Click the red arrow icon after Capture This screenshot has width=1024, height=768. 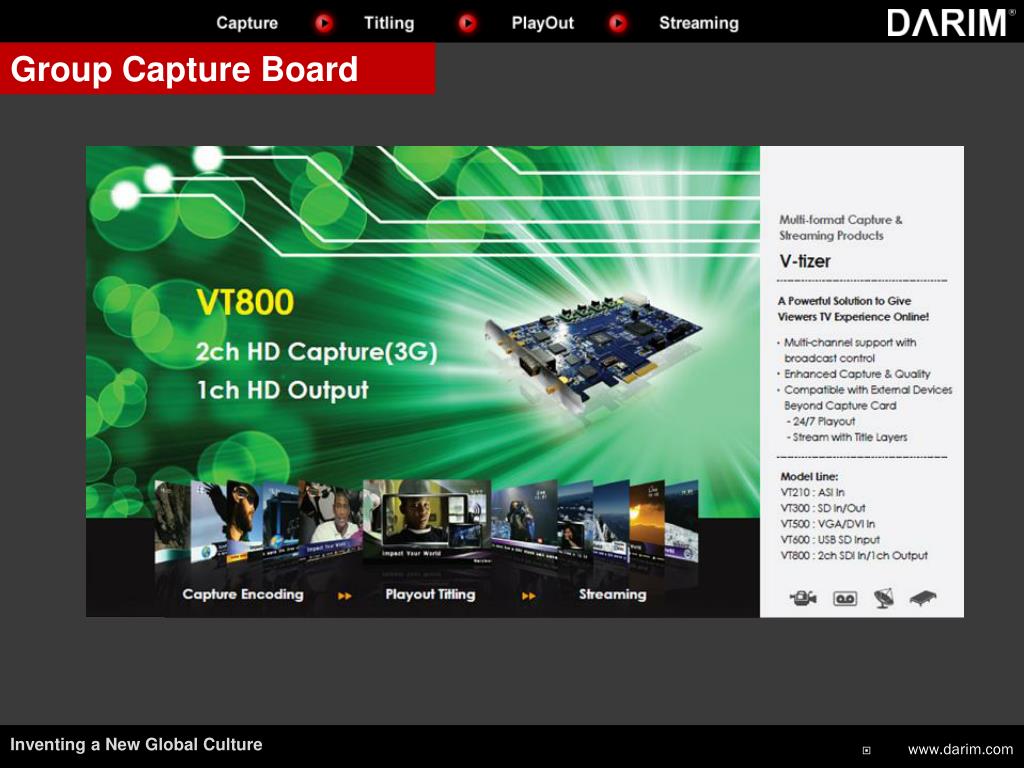(324, 24)
